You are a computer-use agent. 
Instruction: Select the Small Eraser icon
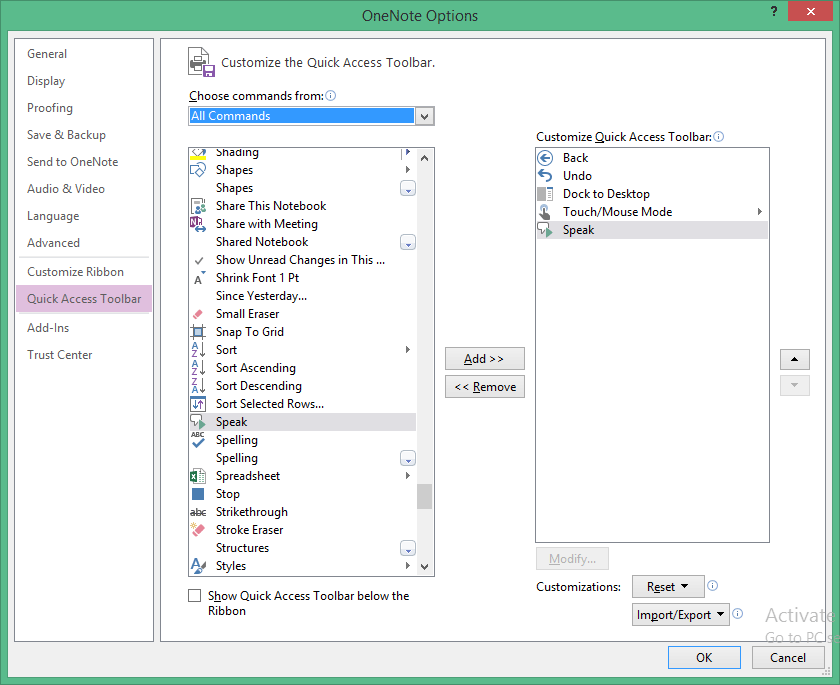coord(198,314)
